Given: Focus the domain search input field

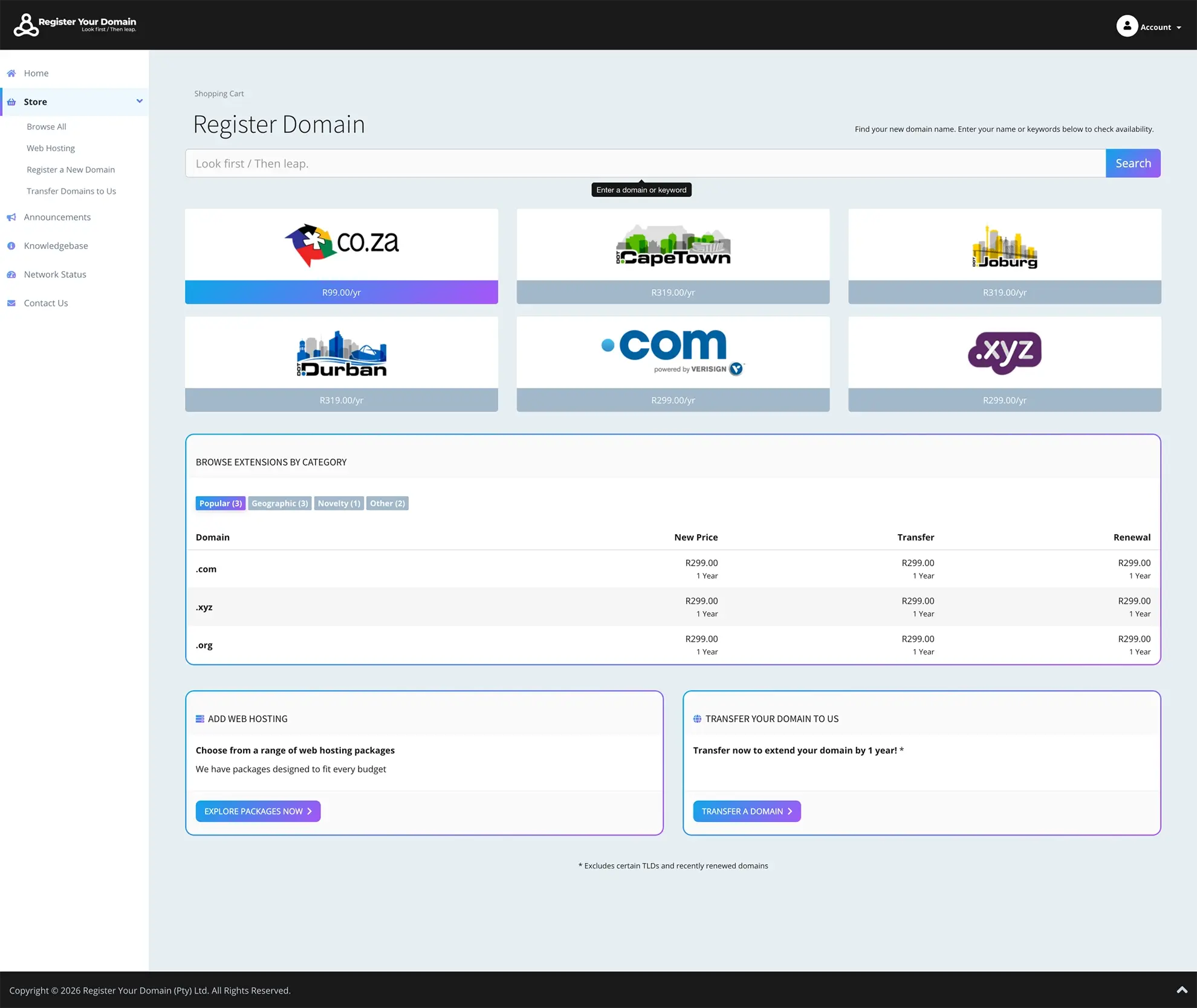Looking at the screenshot, I should 645,163.
